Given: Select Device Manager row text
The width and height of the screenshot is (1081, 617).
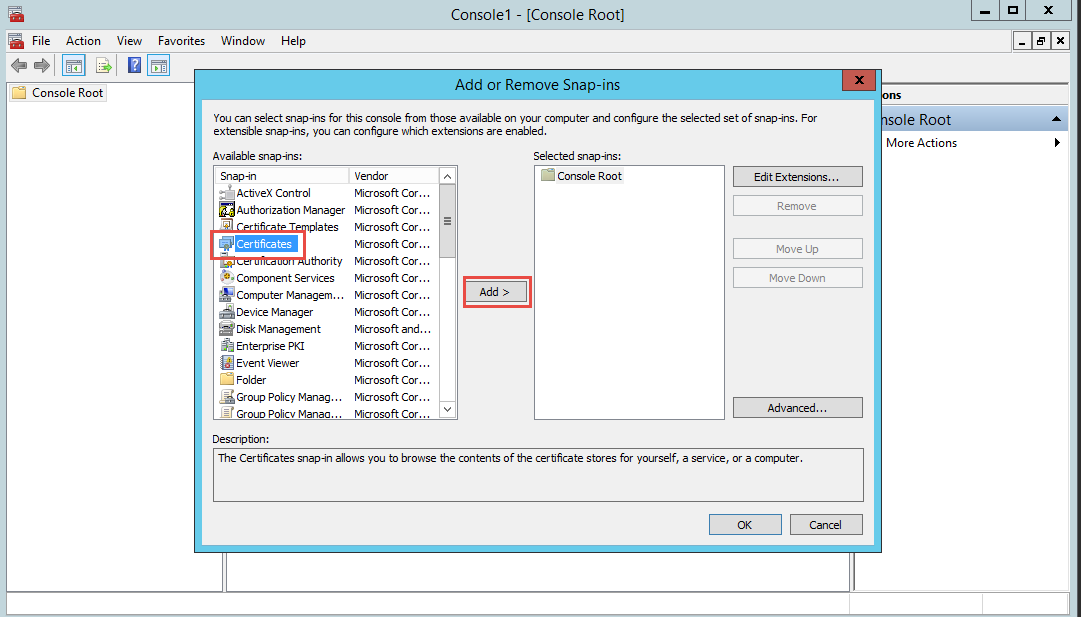Looking at the screenshot, I should coord(274,312).
